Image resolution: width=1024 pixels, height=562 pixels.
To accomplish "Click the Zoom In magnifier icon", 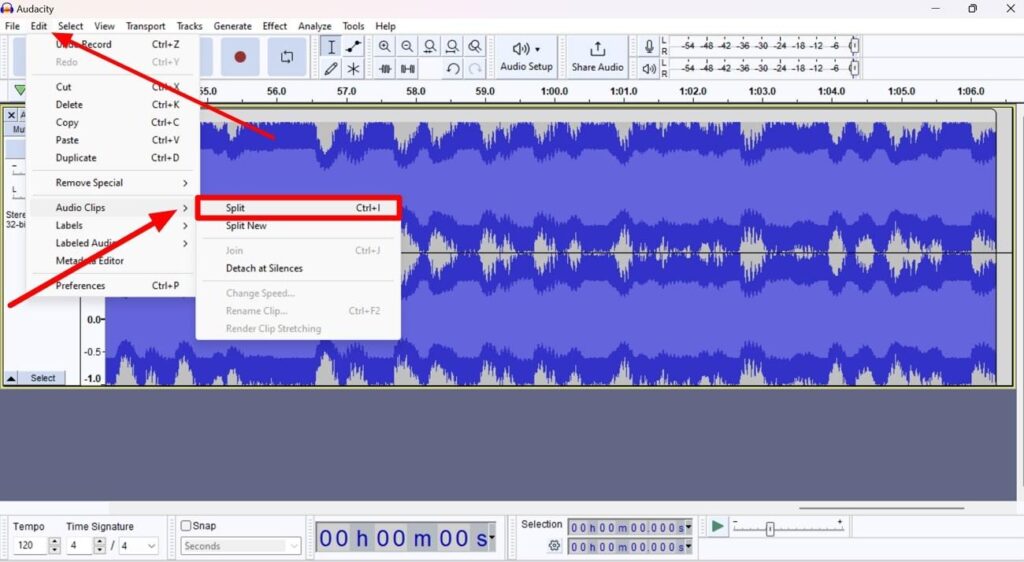I will tap(385, 46).
